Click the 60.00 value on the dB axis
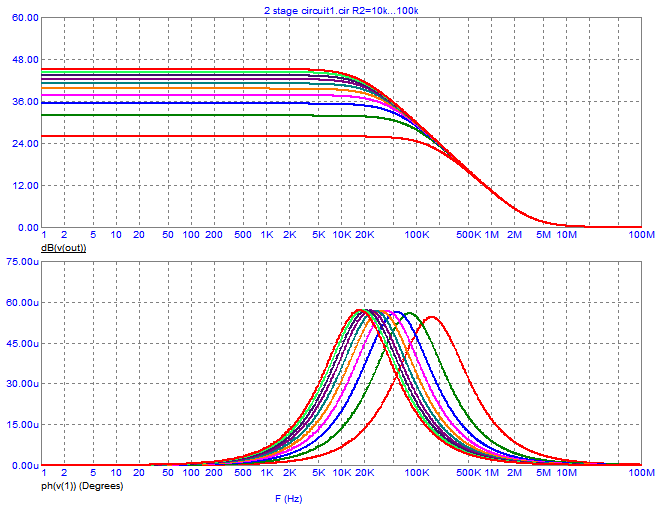 click(x=25, y=18)
